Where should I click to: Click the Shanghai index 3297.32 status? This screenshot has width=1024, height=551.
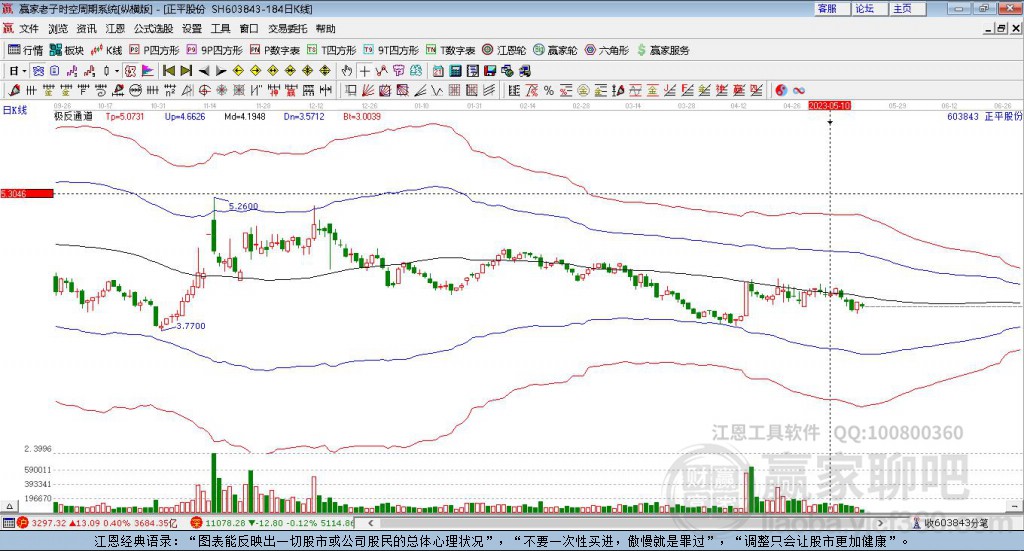[97, 523]
